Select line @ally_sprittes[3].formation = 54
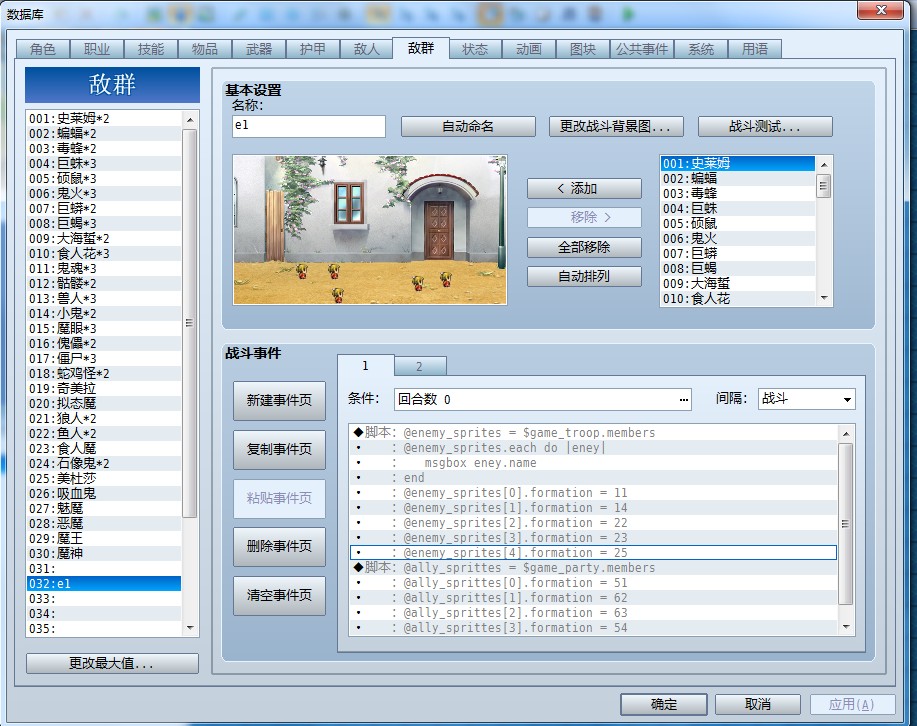Screen dimensions: 917x726 point(594,627)
